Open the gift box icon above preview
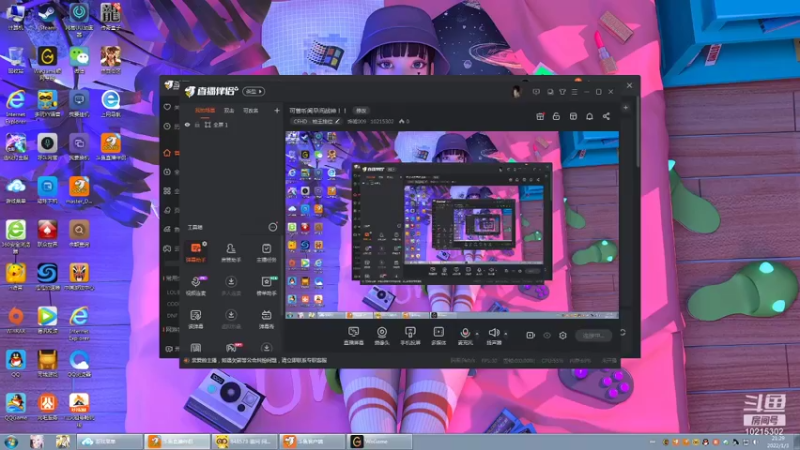 [540, 116]
